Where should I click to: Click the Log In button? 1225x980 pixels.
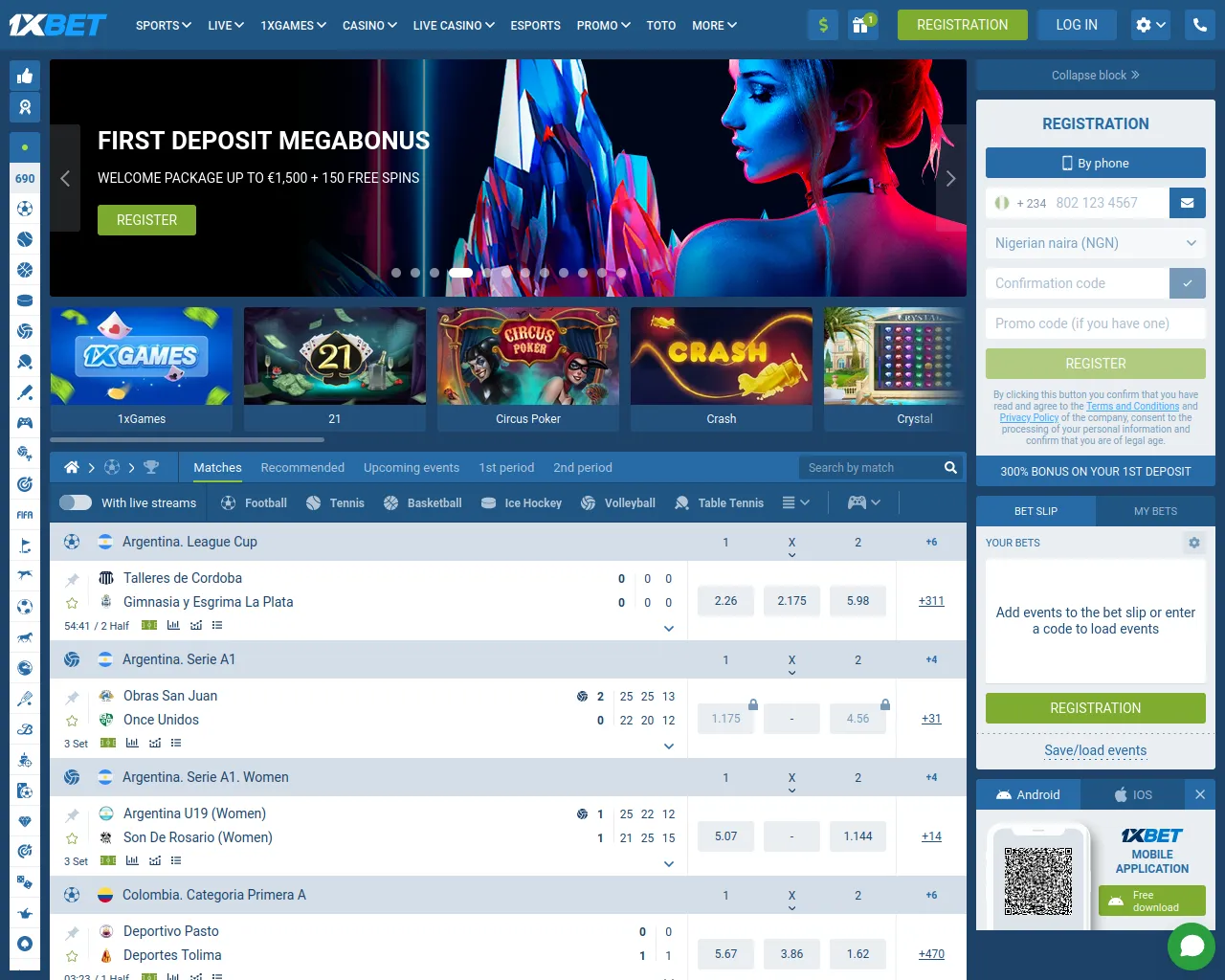tap(1077, 25)
